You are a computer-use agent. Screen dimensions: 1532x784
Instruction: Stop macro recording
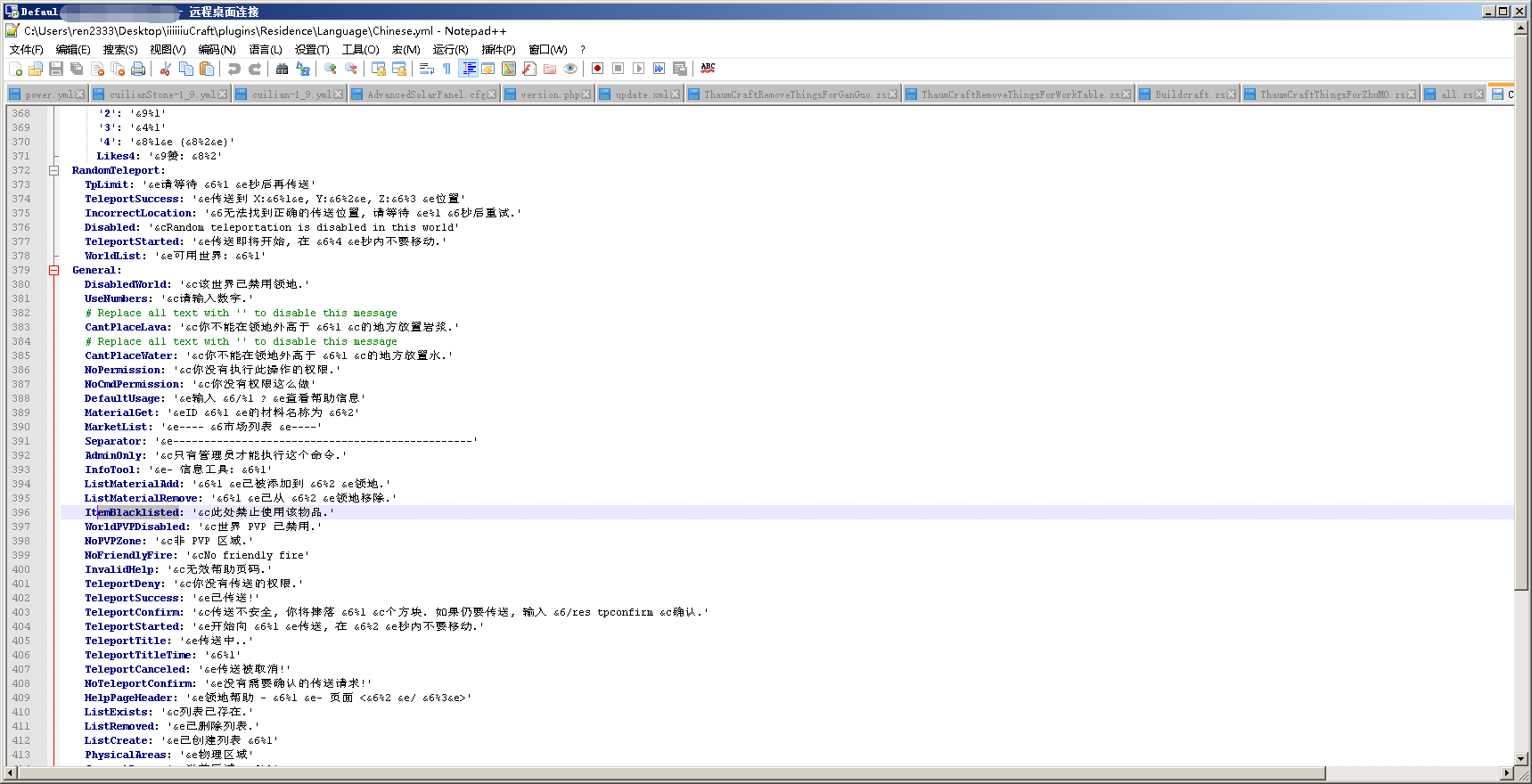(618, 69)
